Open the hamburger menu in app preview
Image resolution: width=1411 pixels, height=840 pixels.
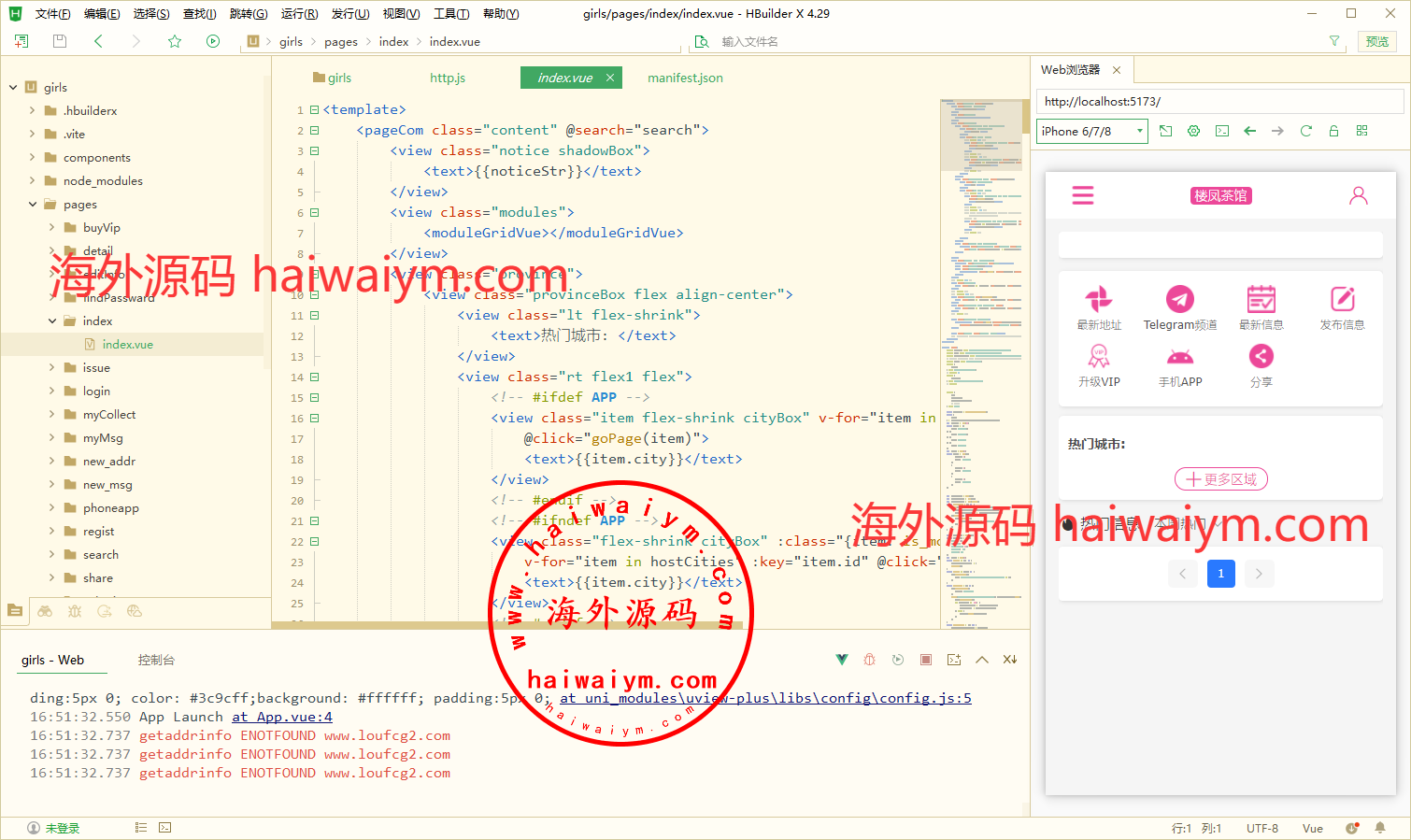click(x=1082, y=195)
